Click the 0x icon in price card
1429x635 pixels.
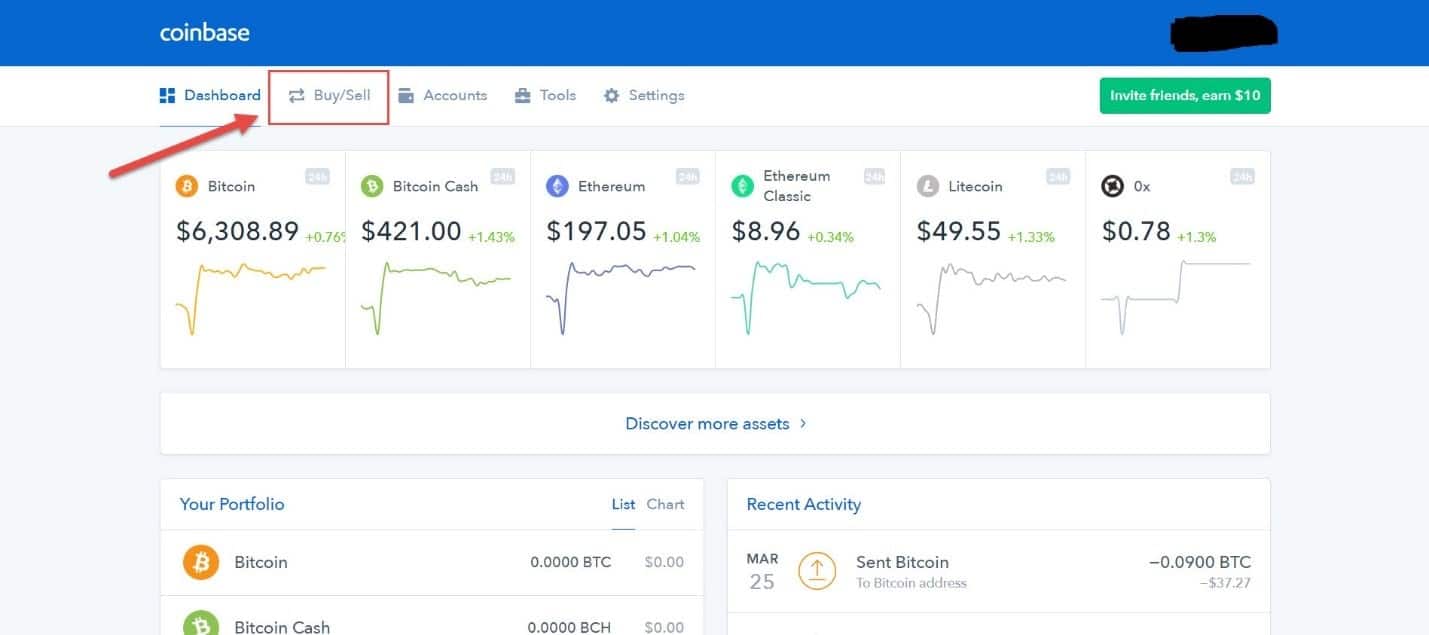coord(1113,186)
